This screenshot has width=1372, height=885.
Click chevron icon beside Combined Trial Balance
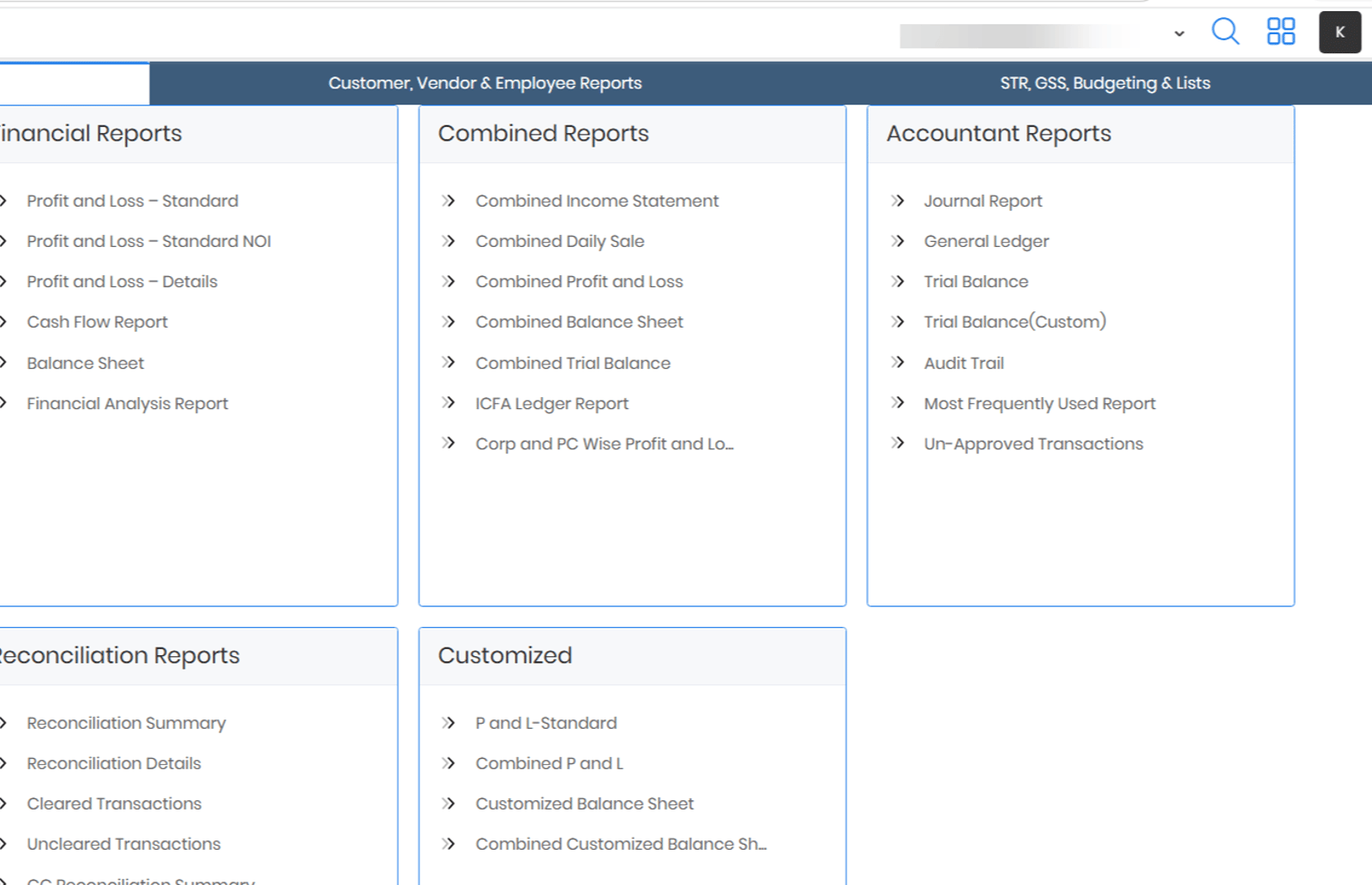click(x=448, y=363)
